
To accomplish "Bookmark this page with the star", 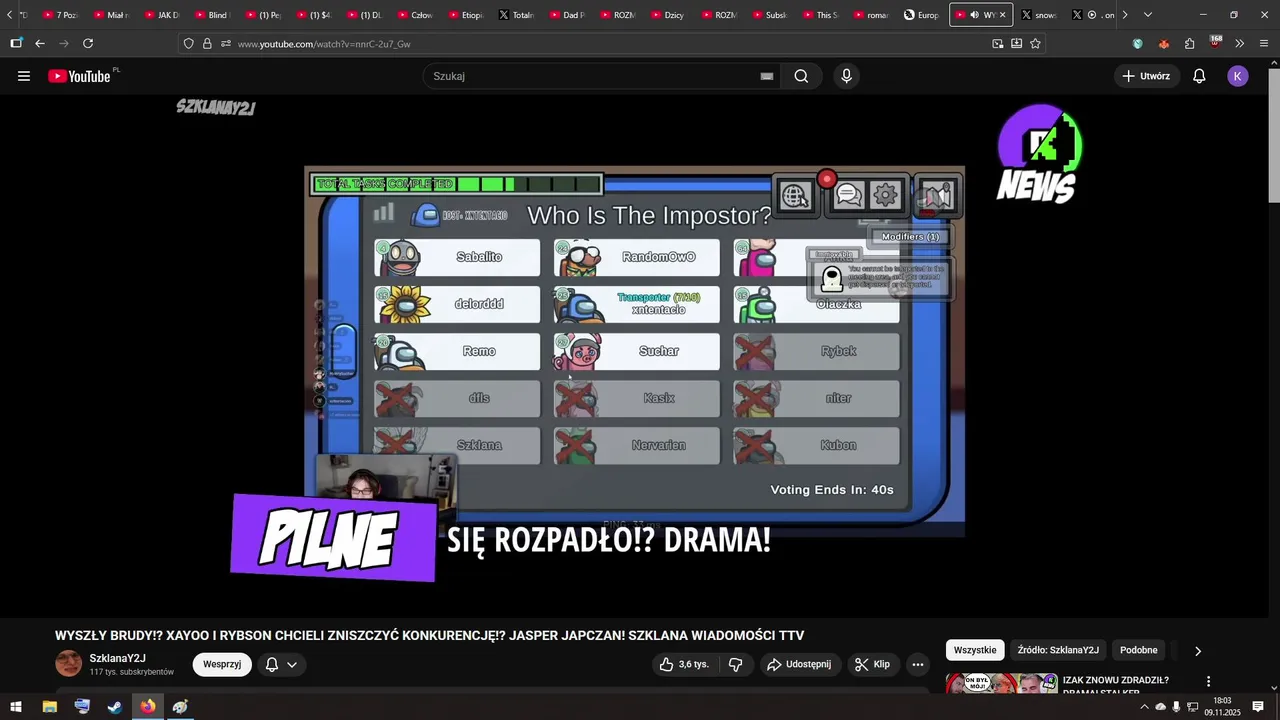I will (x=1035, y=44).
